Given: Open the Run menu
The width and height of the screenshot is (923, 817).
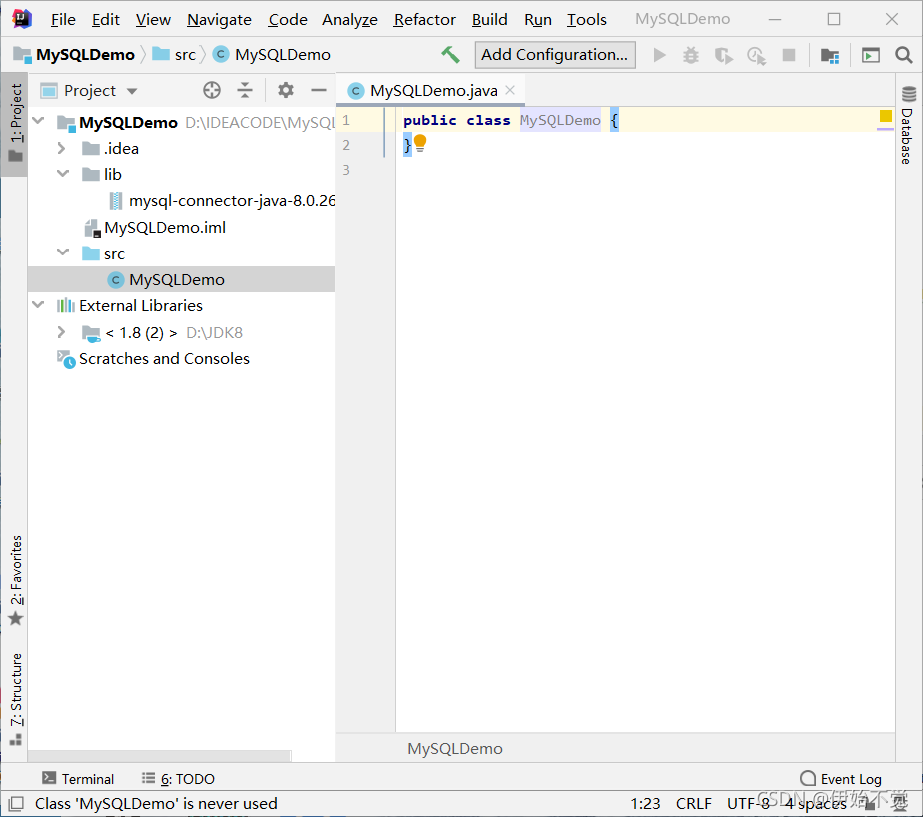Looking at the screenshot, I should pyautogui.click(x=537, y=19).
